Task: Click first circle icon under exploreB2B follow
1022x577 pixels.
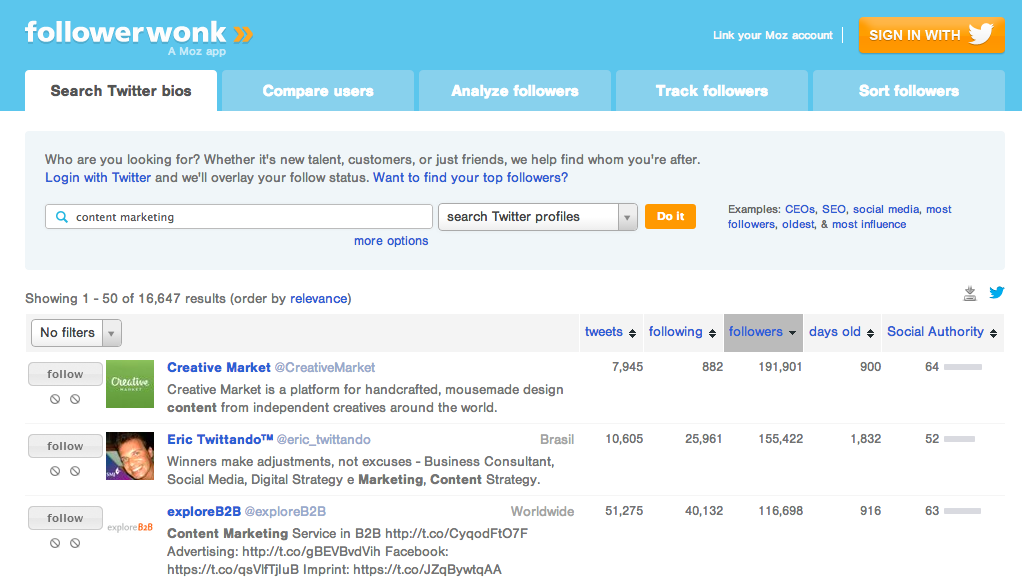Action: point(55,543)
